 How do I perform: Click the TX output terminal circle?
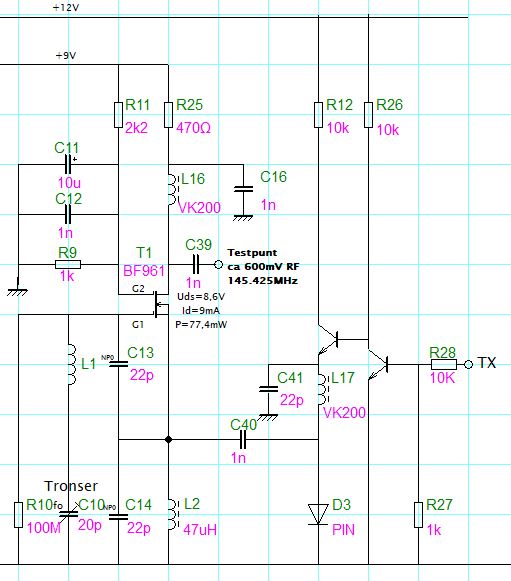tap(468, 365)
